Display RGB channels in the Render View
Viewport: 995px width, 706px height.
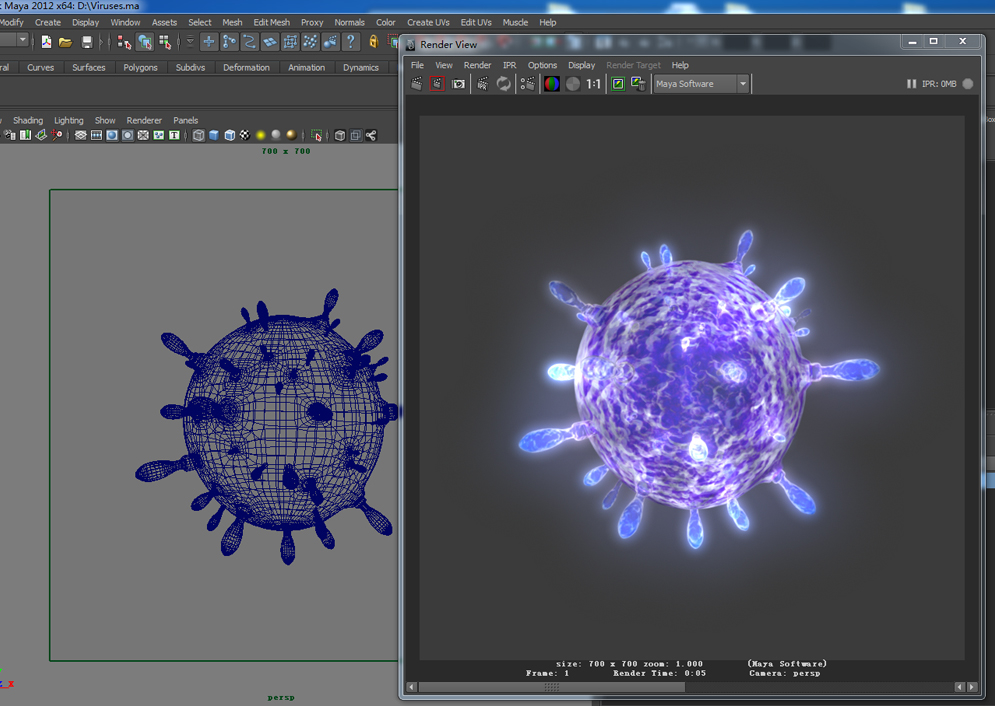click(551, 83)
